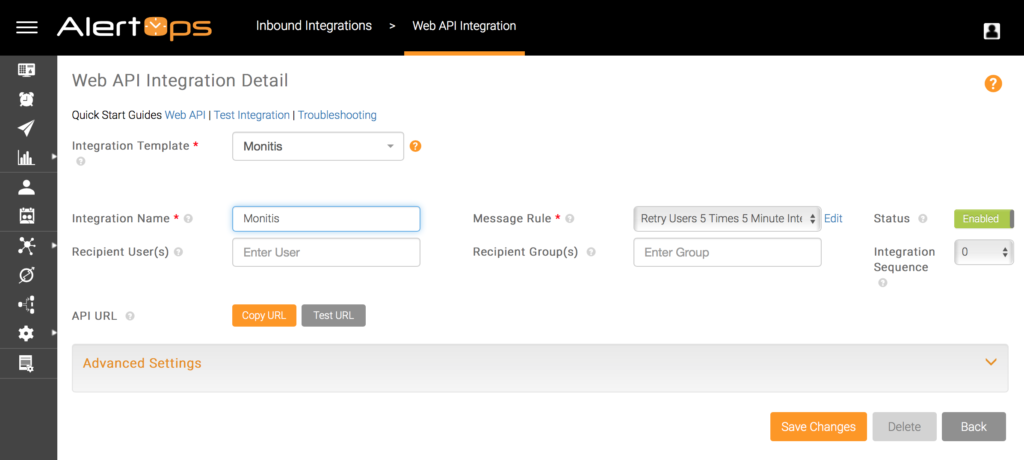
Task: Click the Save Changes button
Action: [818, 427]
